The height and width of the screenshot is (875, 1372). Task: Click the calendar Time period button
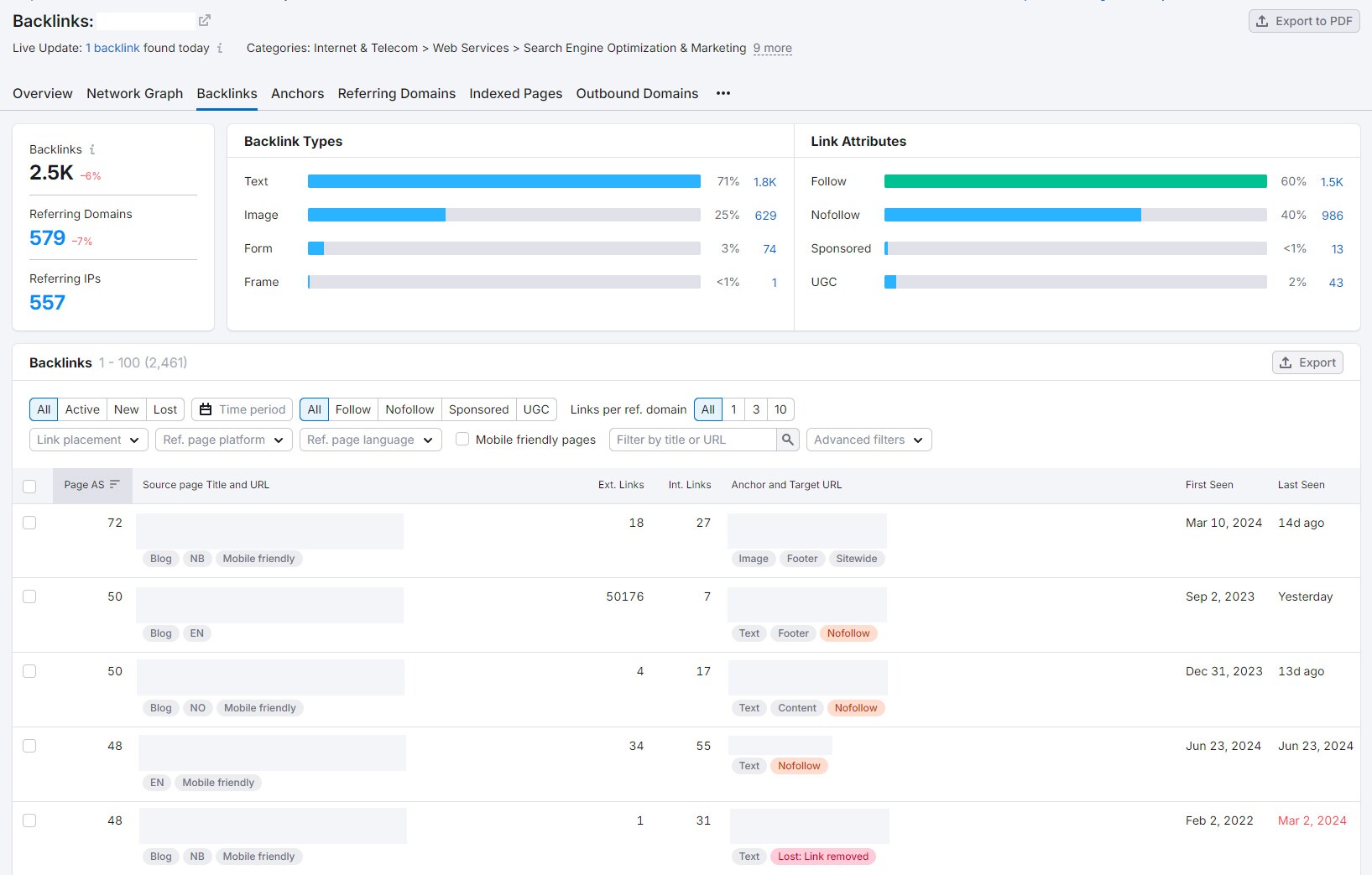point(242,409)
